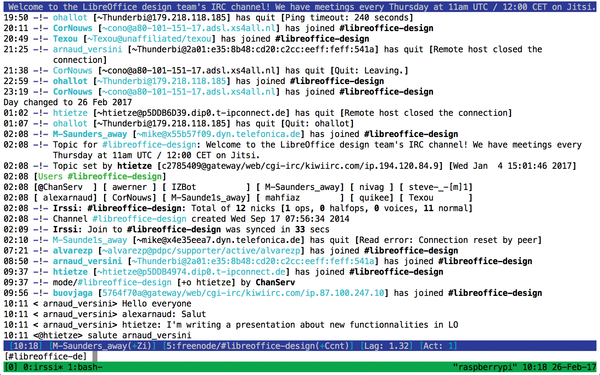Click arnaud_versini nick in the 21:25 quit line
The width and height of the screenshot is (600, 375).
(x=87, y=50)
